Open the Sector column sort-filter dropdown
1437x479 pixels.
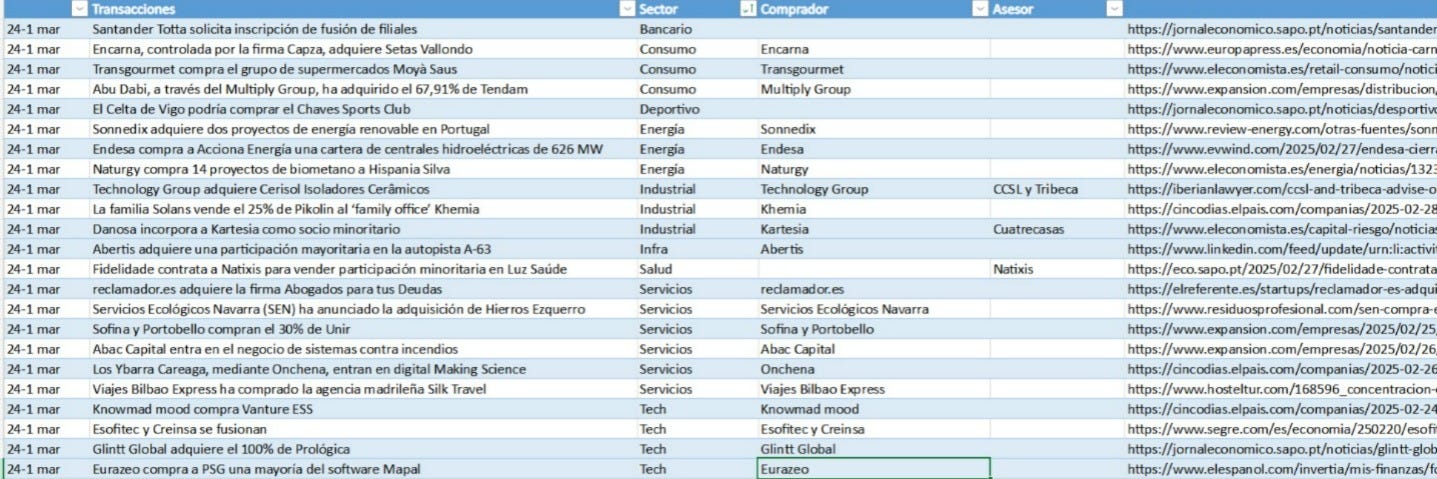tap(746, 9)
